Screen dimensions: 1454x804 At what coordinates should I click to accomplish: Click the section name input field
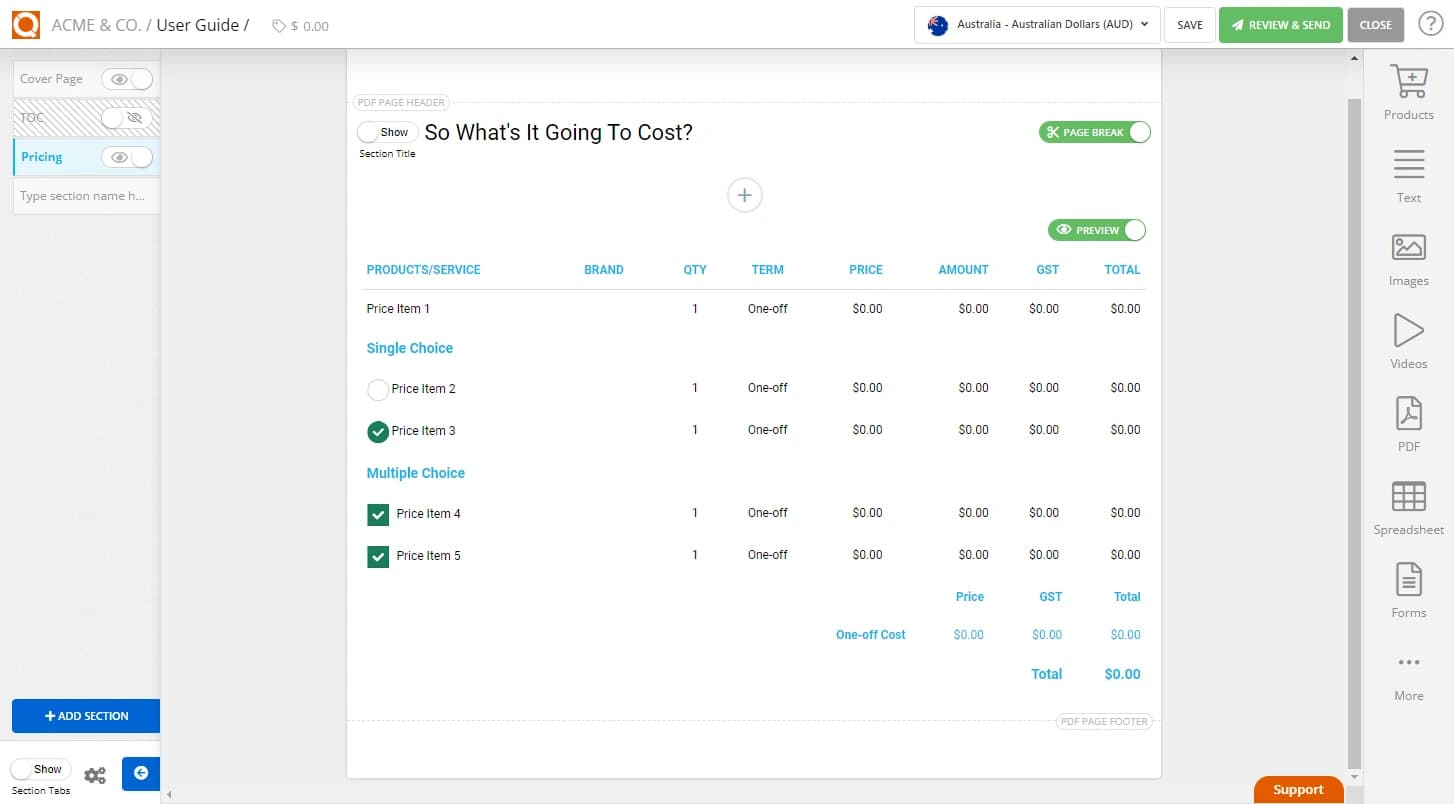85,195
